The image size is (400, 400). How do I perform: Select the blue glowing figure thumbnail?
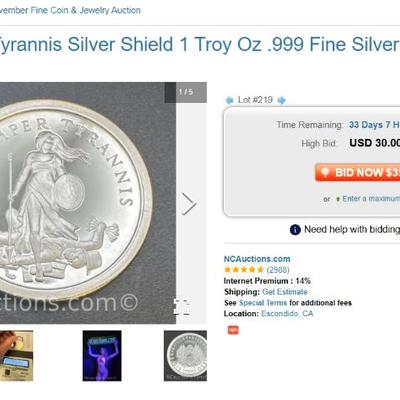(x=102, y=356)
